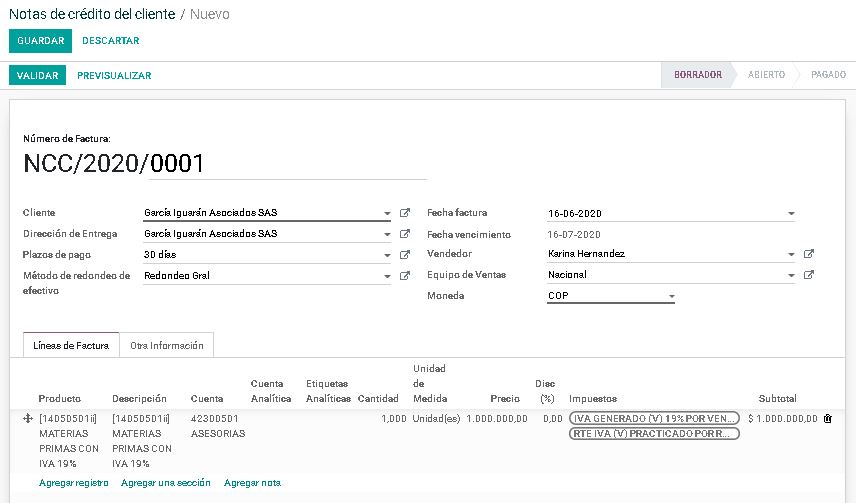Select the ABIERTO status stage
Image resolution: width=856 pixels, height=503 pixels.
click(x=766, y=75)
